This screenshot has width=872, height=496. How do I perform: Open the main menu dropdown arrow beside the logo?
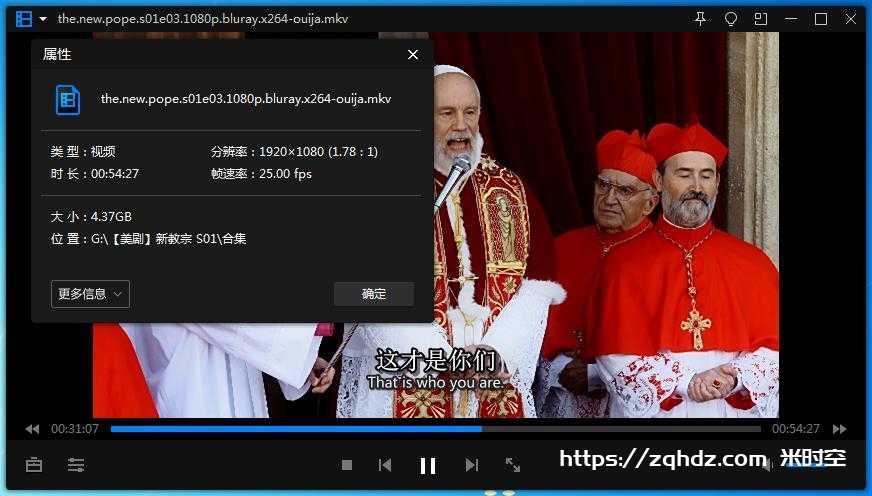coord(43,19)
